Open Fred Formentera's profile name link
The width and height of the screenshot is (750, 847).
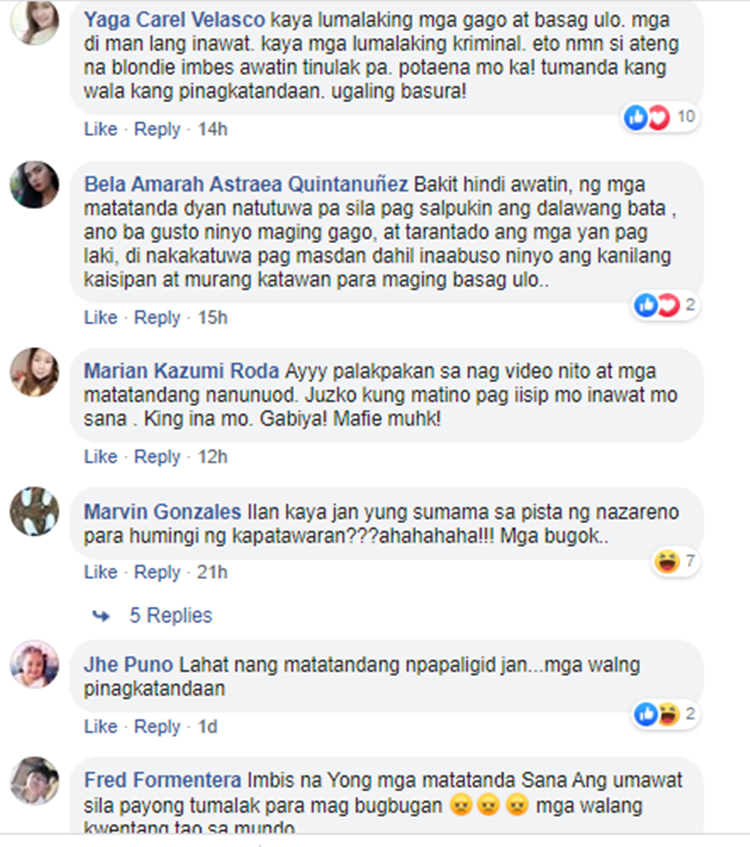[163, 780]
